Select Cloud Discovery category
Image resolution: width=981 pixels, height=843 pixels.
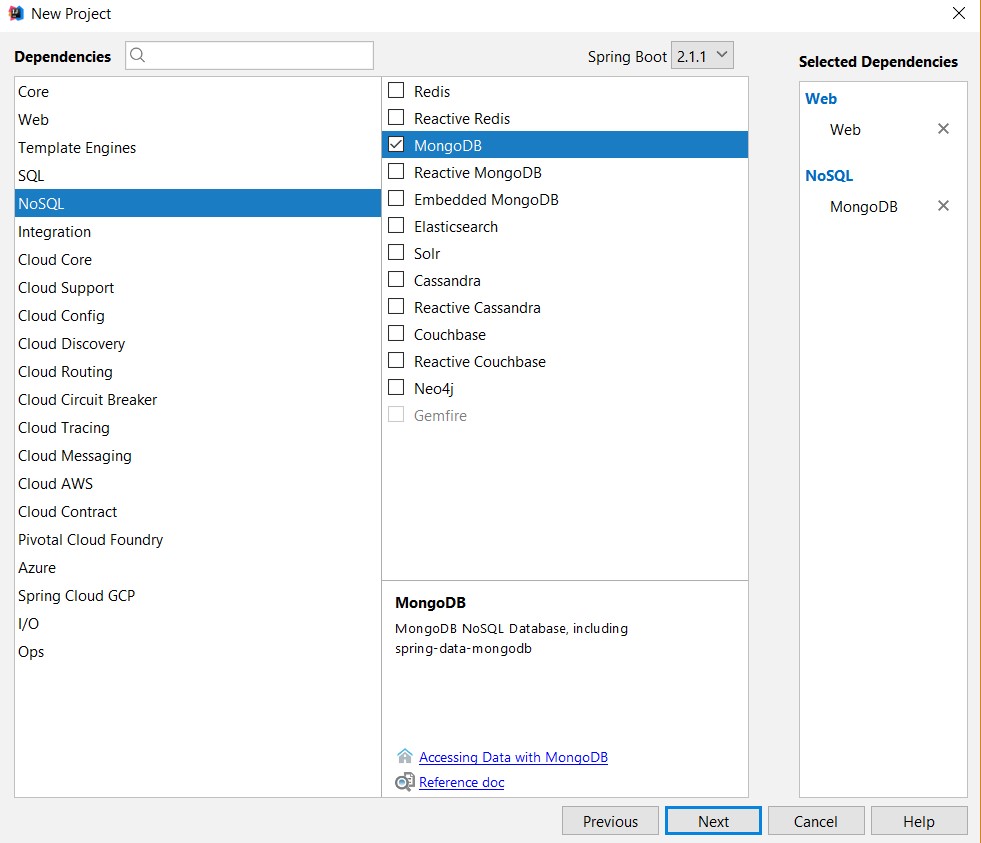tap(198, 344)
